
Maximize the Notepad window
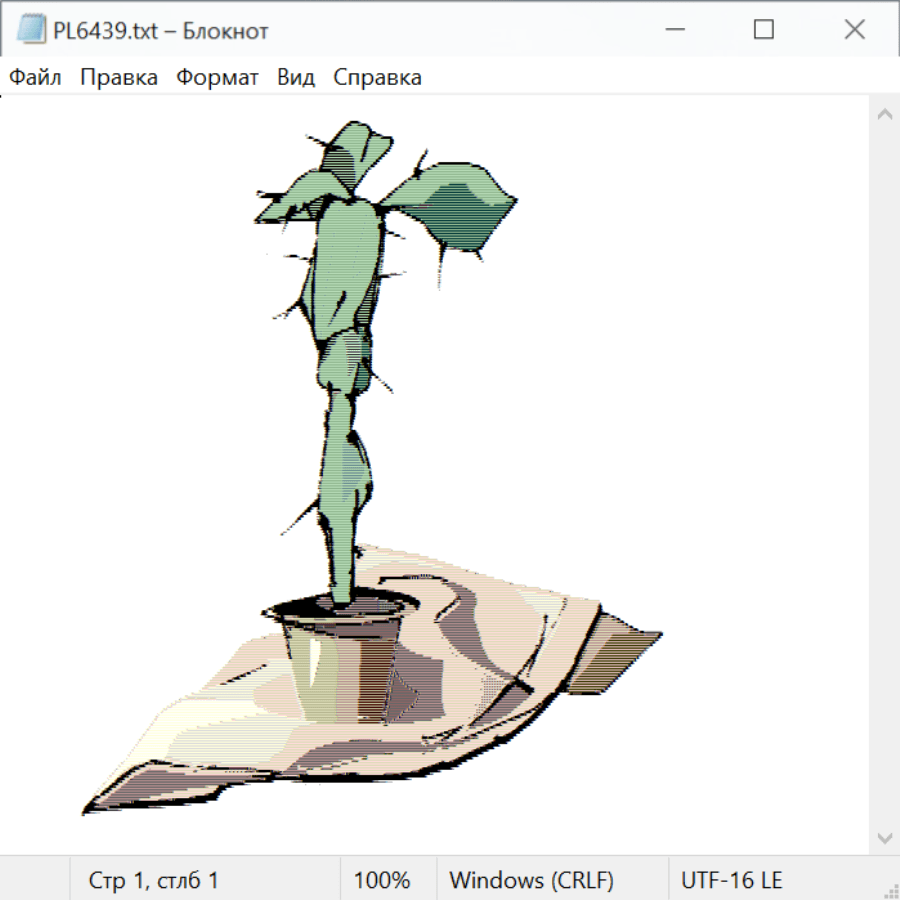point(764,30)
